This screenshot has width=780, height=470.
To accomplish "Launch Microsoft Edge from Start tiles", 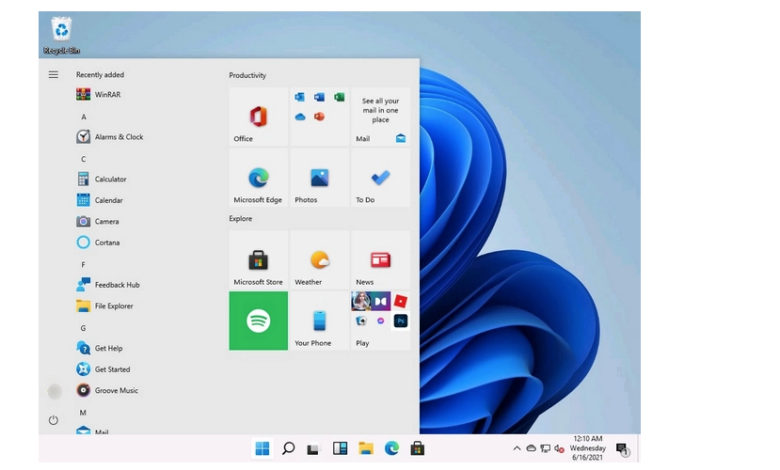I will pyautogui.click(x=258, y=179).
